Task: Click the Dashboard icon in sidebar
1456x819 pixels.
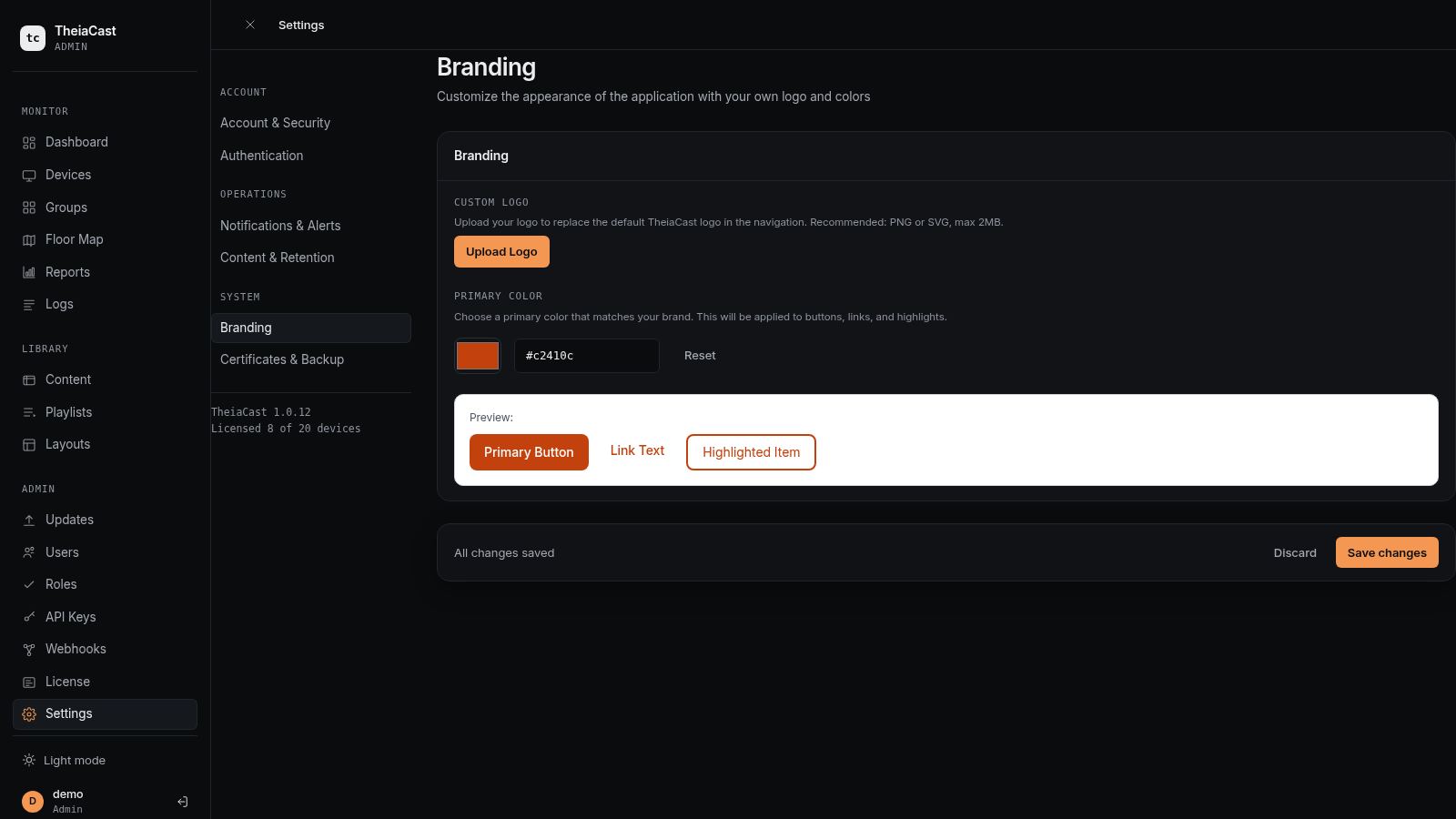Action: pyautogui.click(x=29, y=143)
